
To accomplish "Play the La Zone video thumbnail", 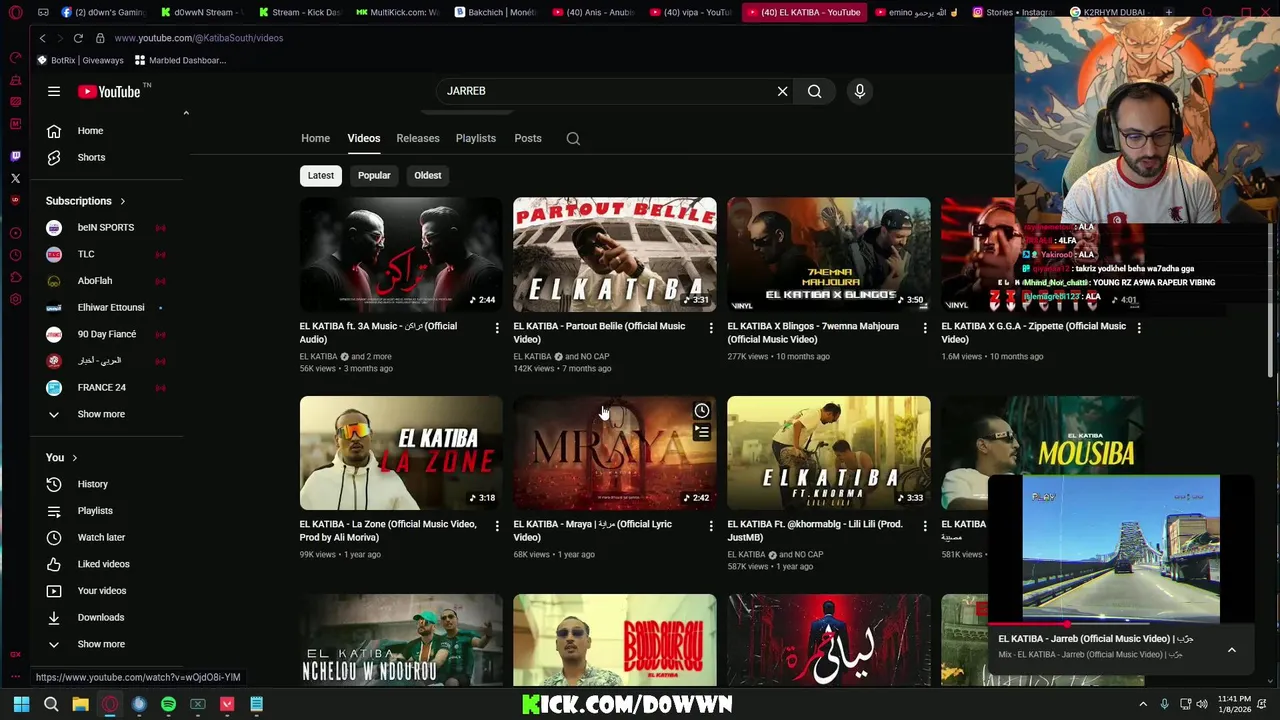I will [401, 453].
